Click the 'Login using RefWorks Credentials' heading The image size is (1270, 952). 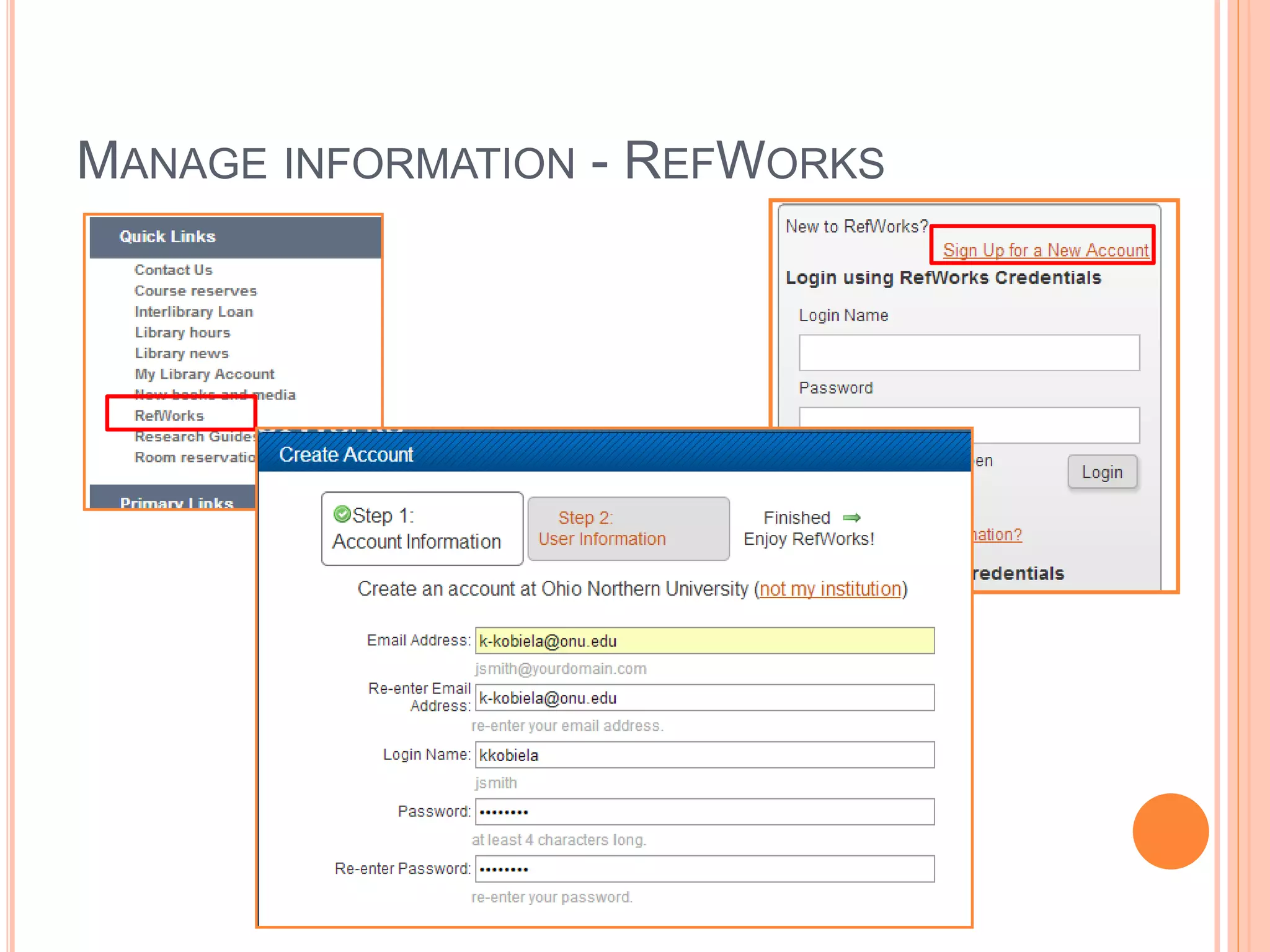pyautogui.click(x=943, y=278)
